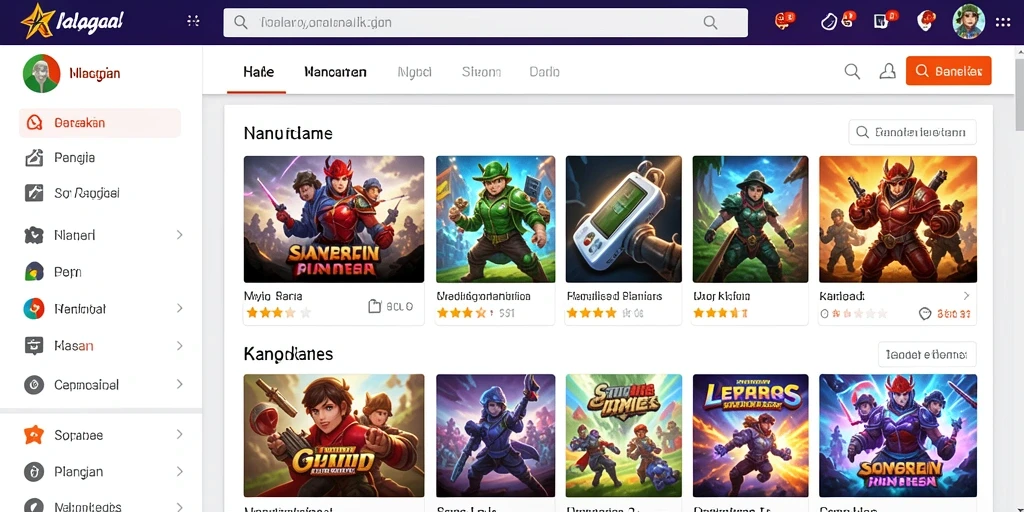The height and width of the screenshot is (512, 1024).
Task: Expand the Nlaneri sidebar chevron
Action: tap(180, 235)
